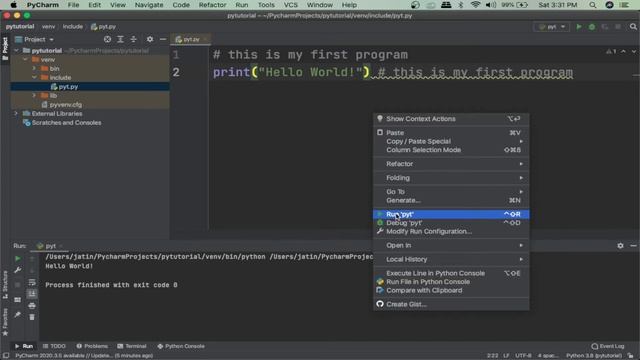Rerun 'pyt' from the Run panel

tap(18, 258)
